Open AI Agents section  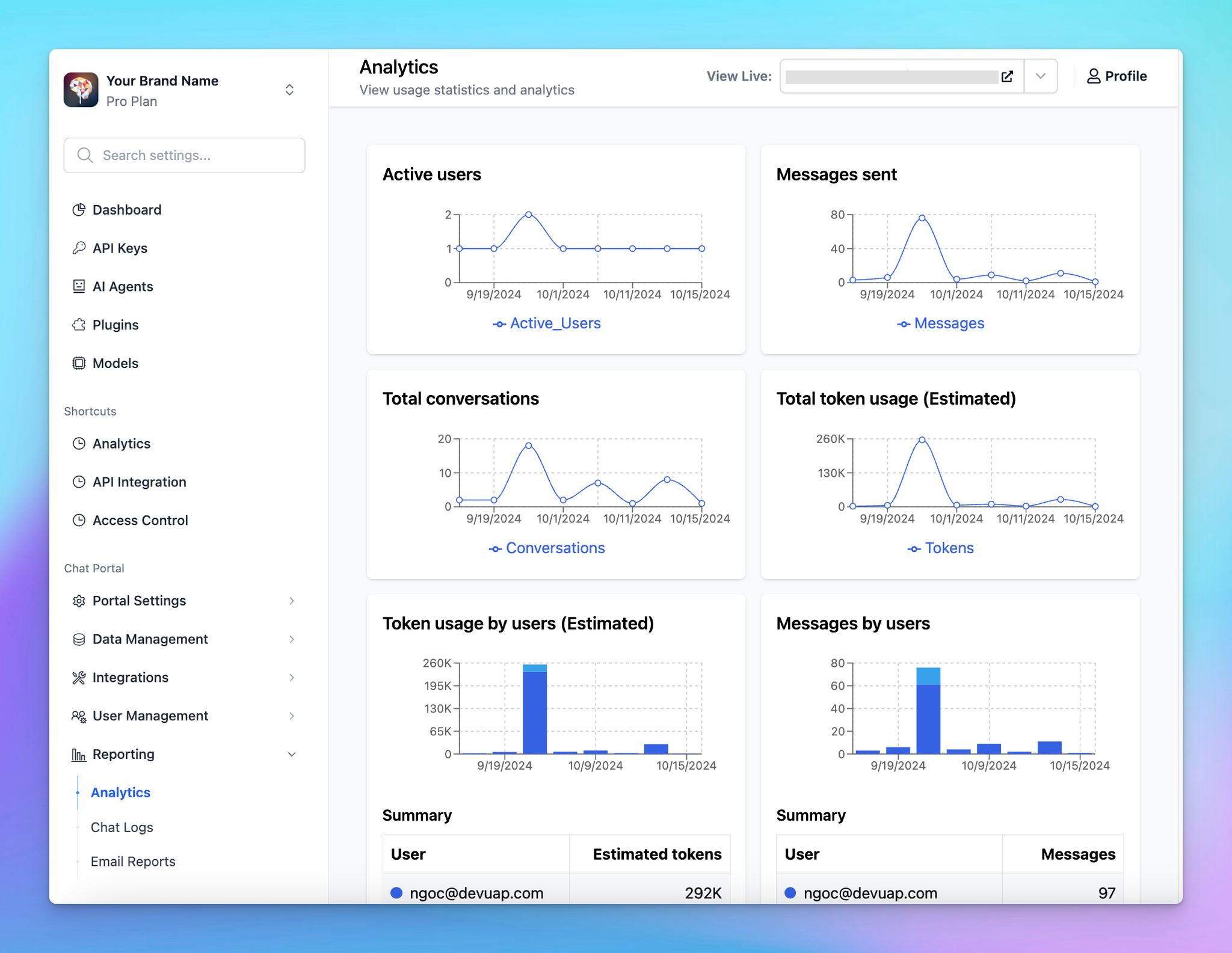tap(123, 287)
